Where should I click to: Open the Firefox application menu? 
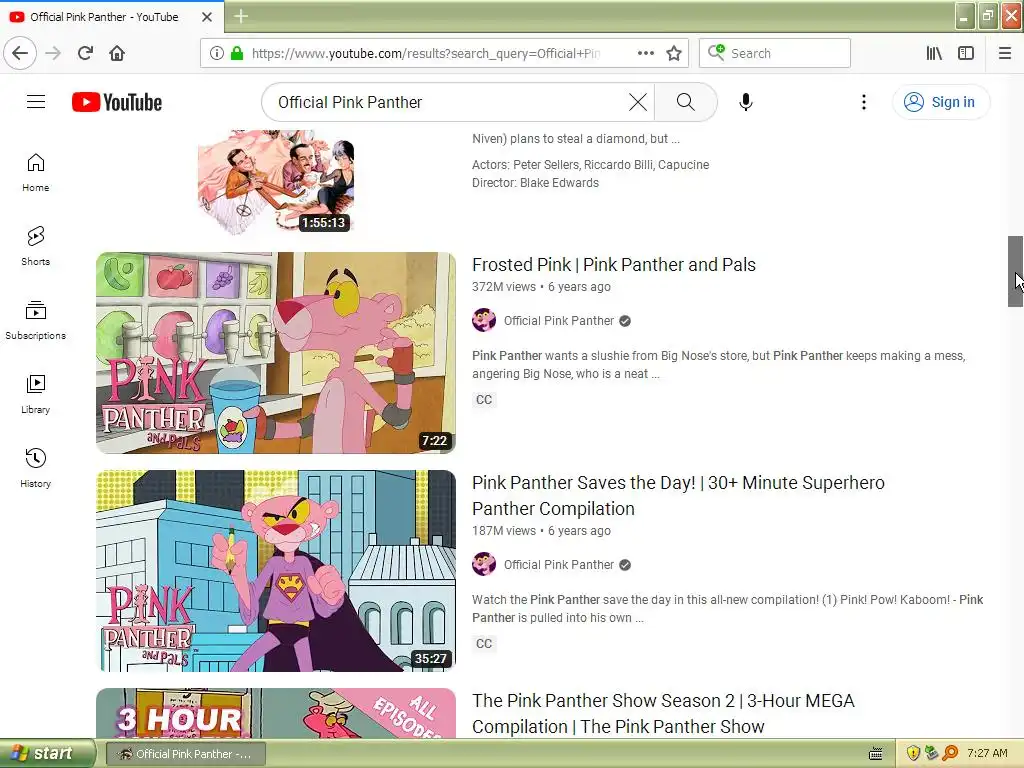[1005, 54]
